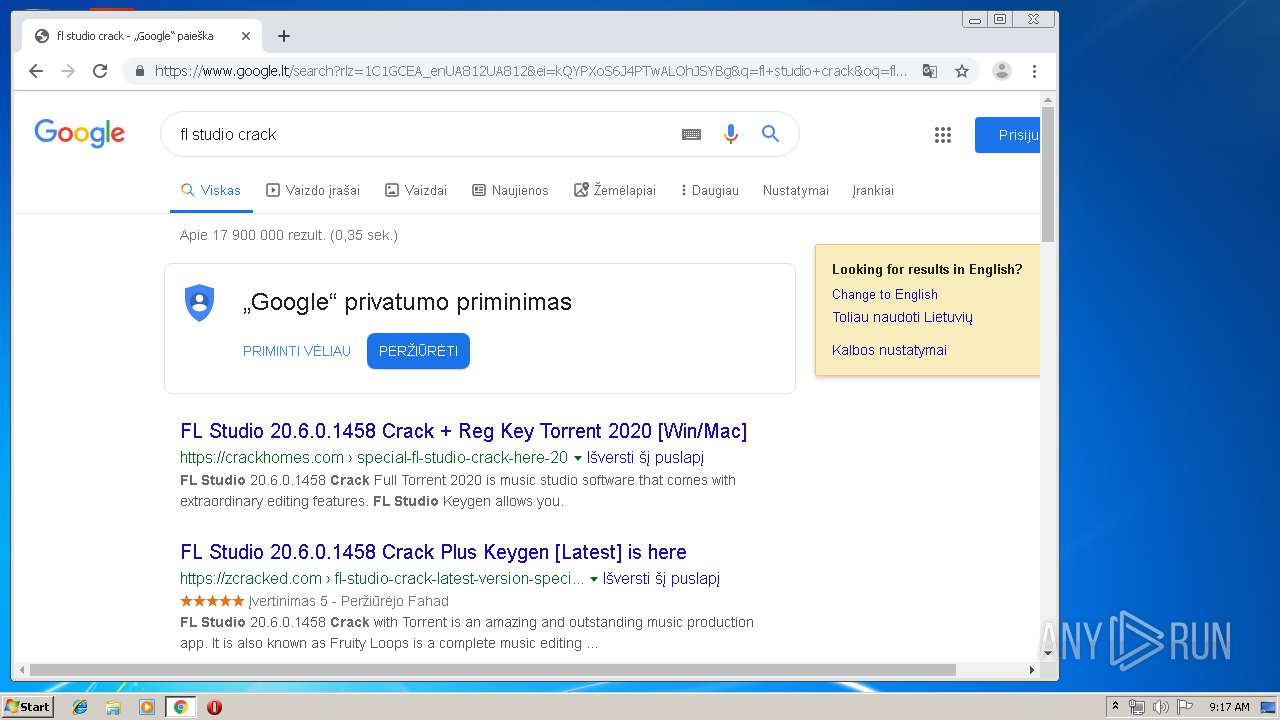View site security lock info
The image size is (1280, 720).
click(x=139, y=71)
